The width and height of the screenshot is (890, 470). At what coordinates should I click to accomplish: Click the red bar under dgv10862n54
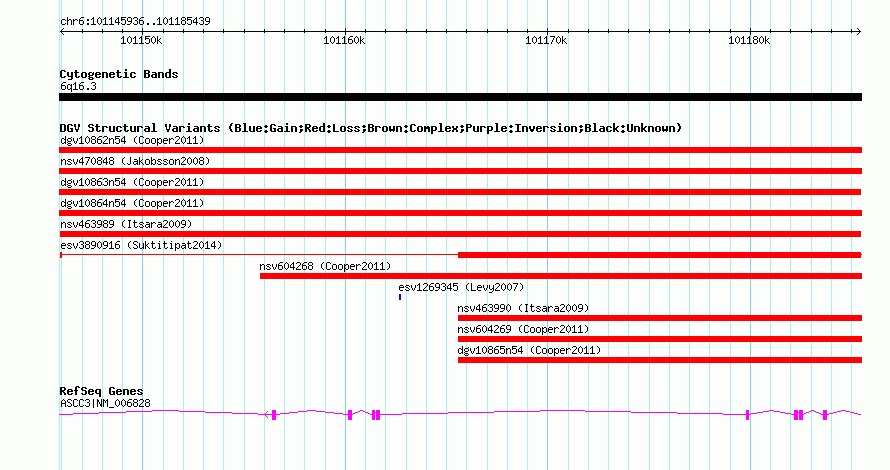[x=460, y=150]
